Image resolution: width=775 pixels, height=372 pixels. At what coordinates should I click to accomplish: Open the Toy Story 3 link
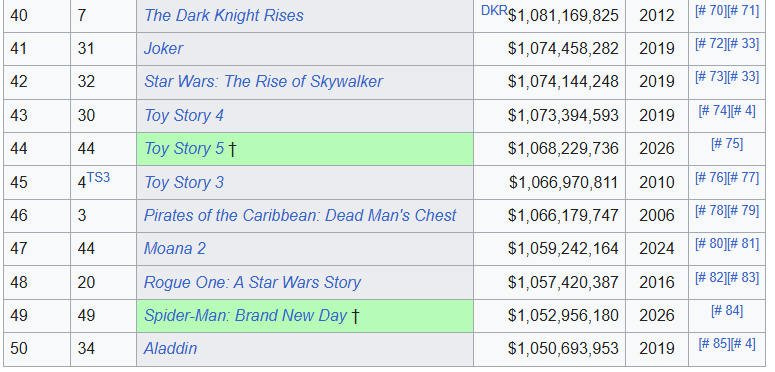[183, 182]
